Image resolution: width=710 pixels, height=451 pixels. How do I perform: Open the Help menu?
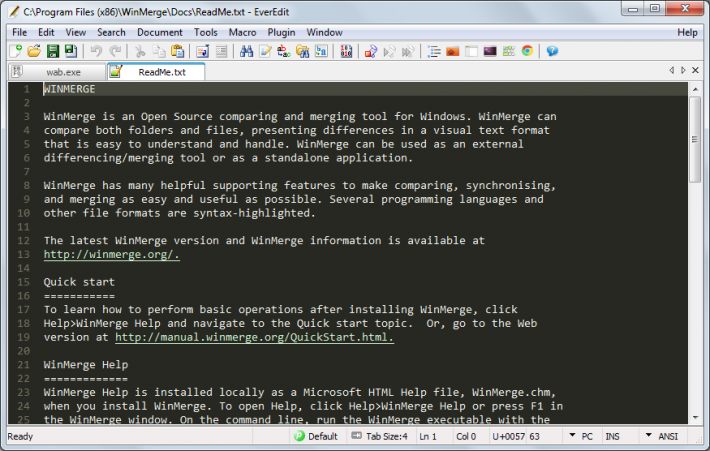point(687,33)
